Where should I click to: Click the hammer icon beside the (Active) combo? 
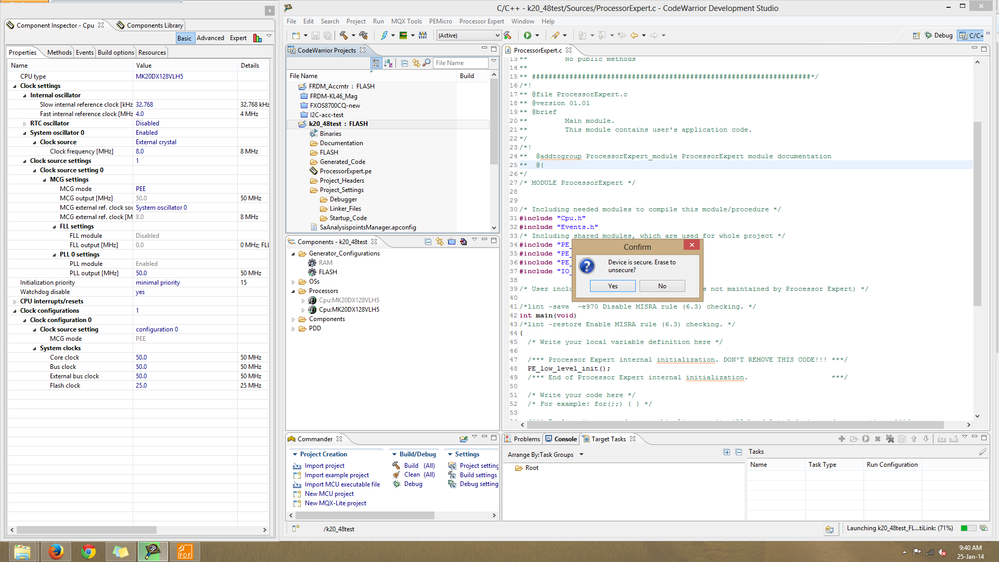[508, 36]
